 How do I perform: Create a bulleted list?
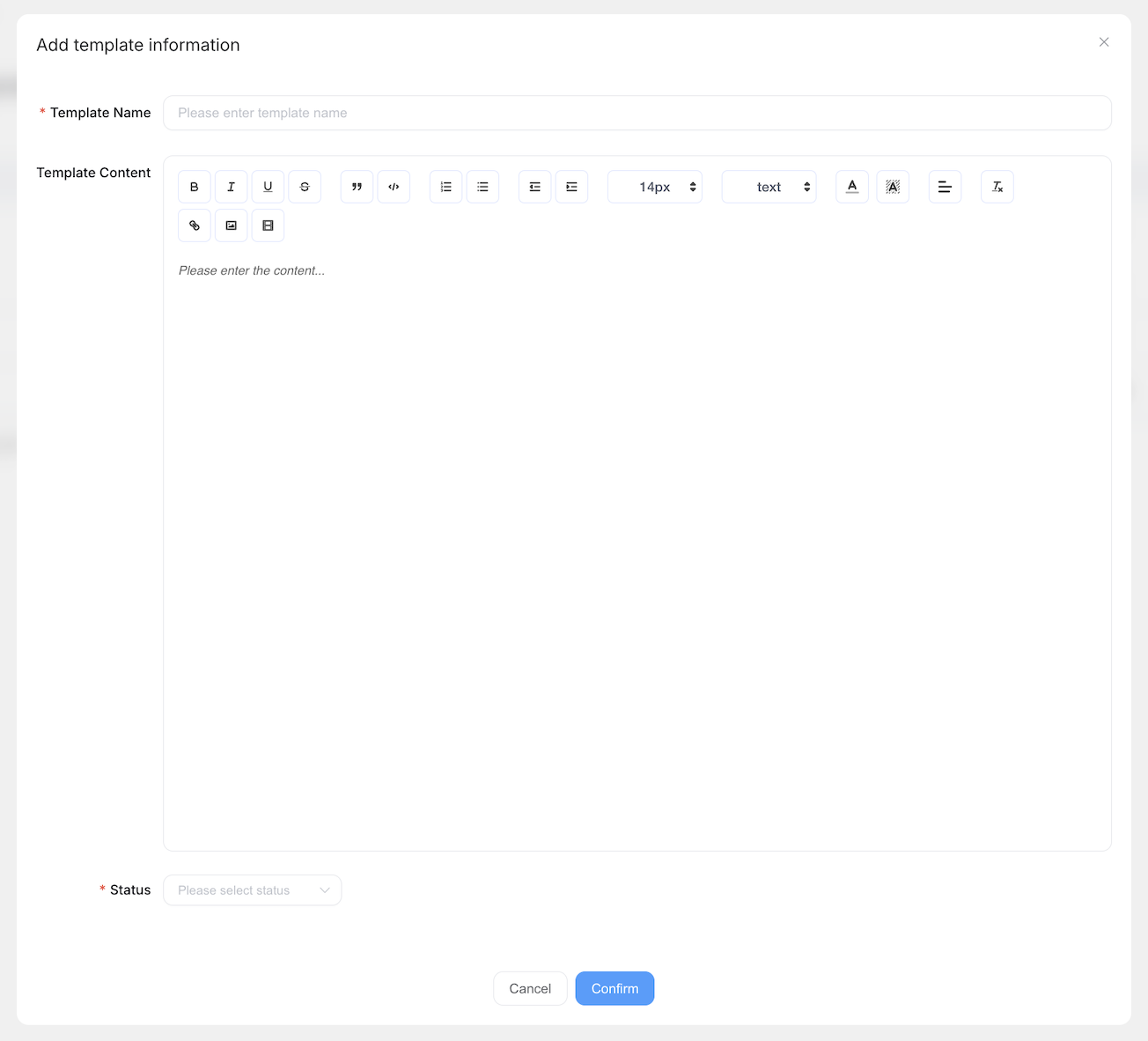click(x=482, y=187)
